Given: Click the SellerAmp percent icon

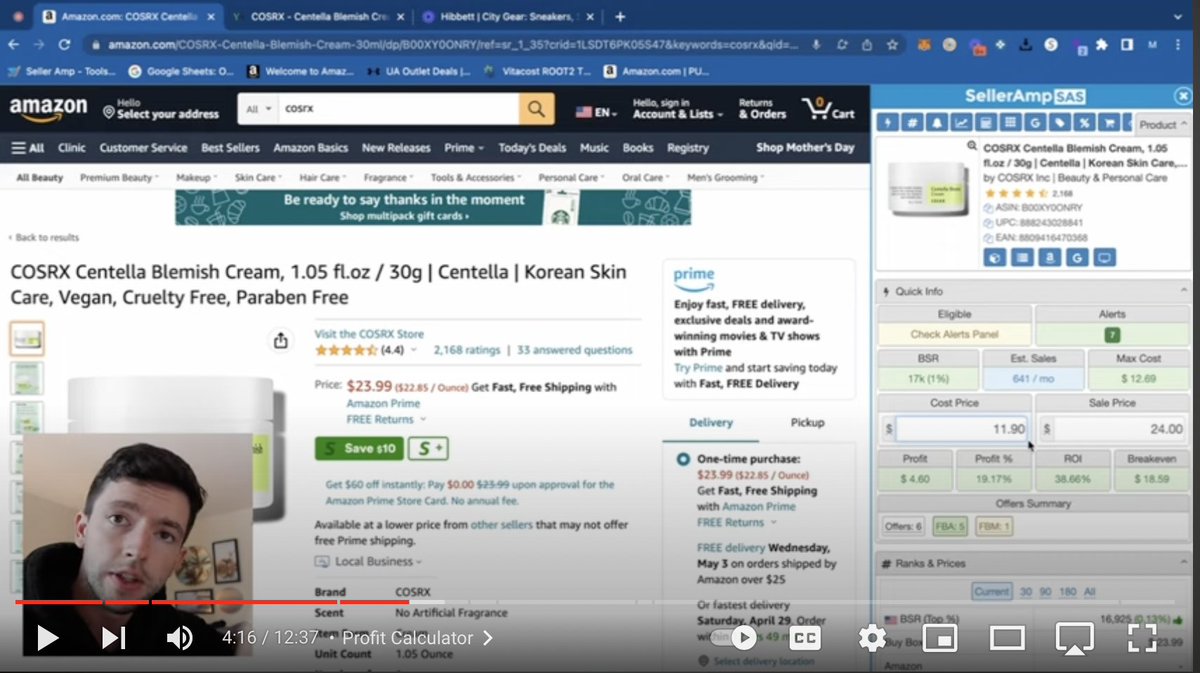Looking at the screenshot, I should click(x=1083, y=122).
